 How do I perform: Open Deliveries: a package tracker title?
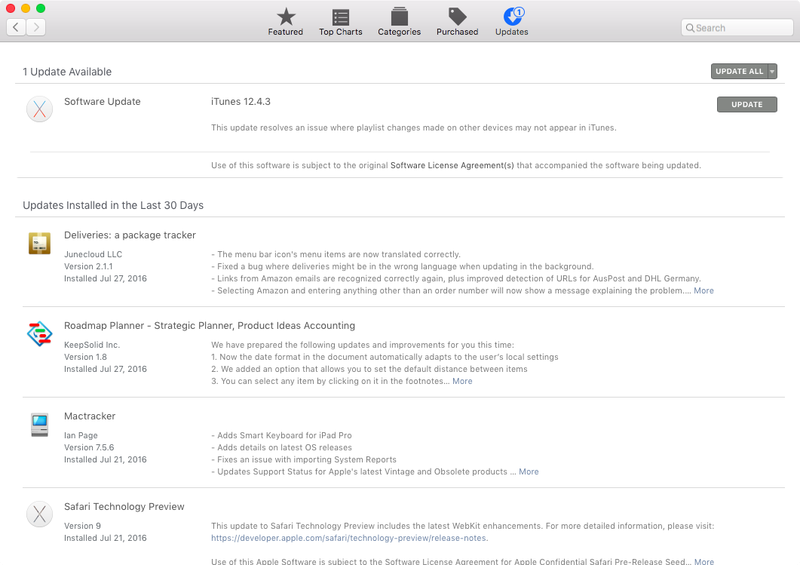(130, 235)
